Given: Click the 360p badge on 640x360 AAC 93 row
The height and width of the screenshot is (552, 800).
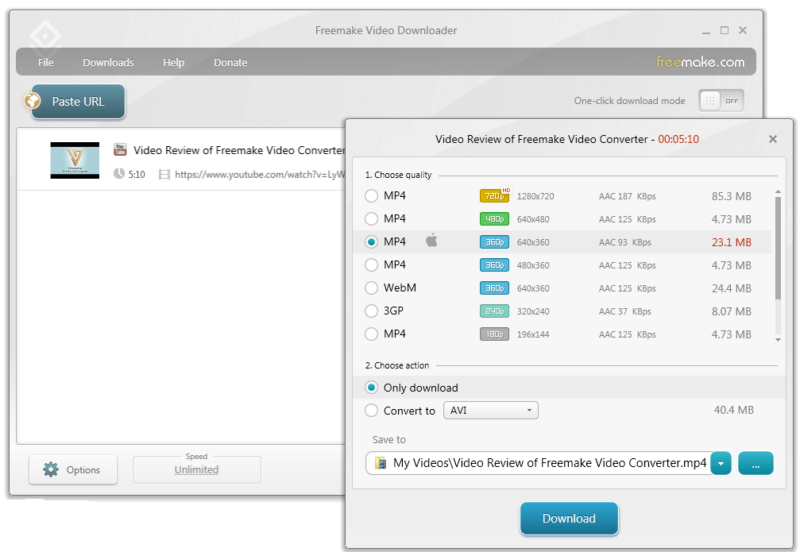Looking at the screenshot, I should tap(494, 242).
